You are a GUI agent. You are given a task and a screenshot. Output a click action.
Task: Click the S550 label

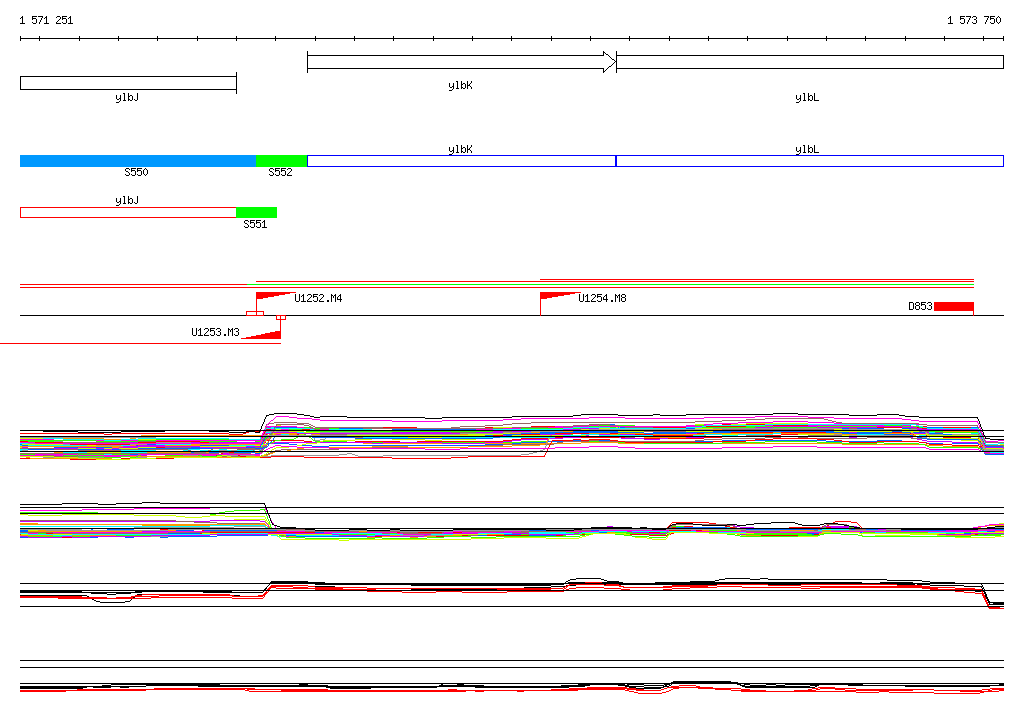pos(136,172)
